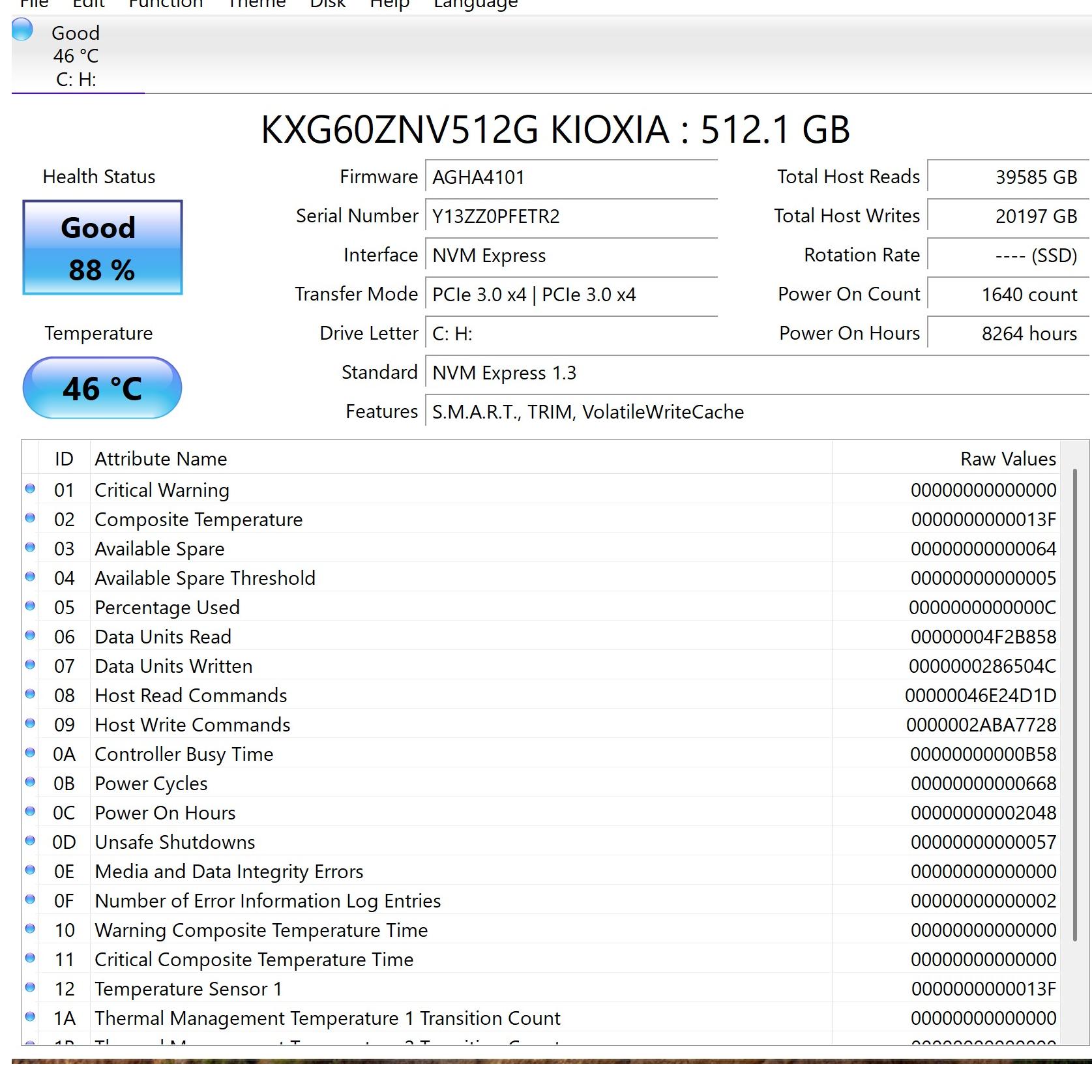Select the C: H: drive tab at top
This screenshot has height=1092, width=1092.
[x=76, y=57]
